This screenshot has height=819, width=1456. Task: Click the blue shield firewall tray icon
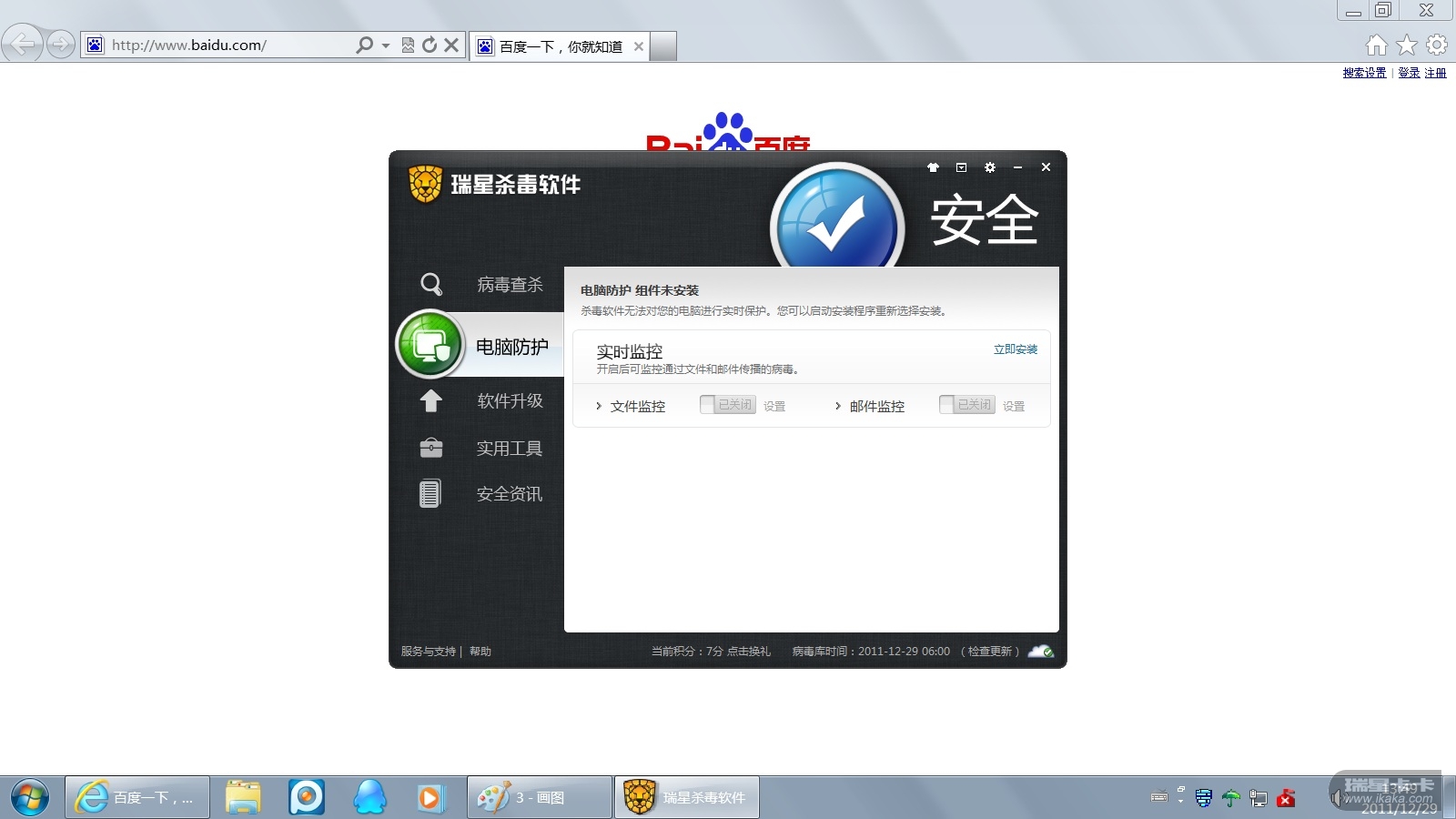click(1203, 798)
